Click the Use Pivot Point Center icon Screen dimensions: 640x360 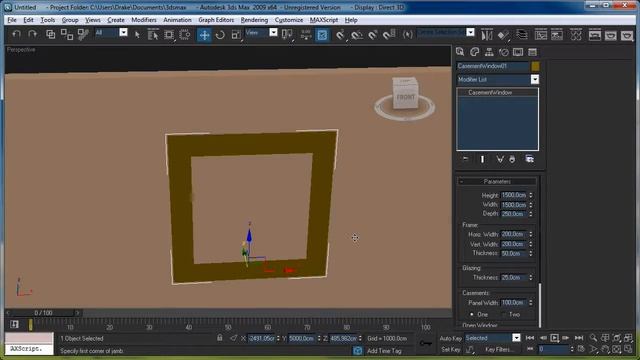pos(287,35)
